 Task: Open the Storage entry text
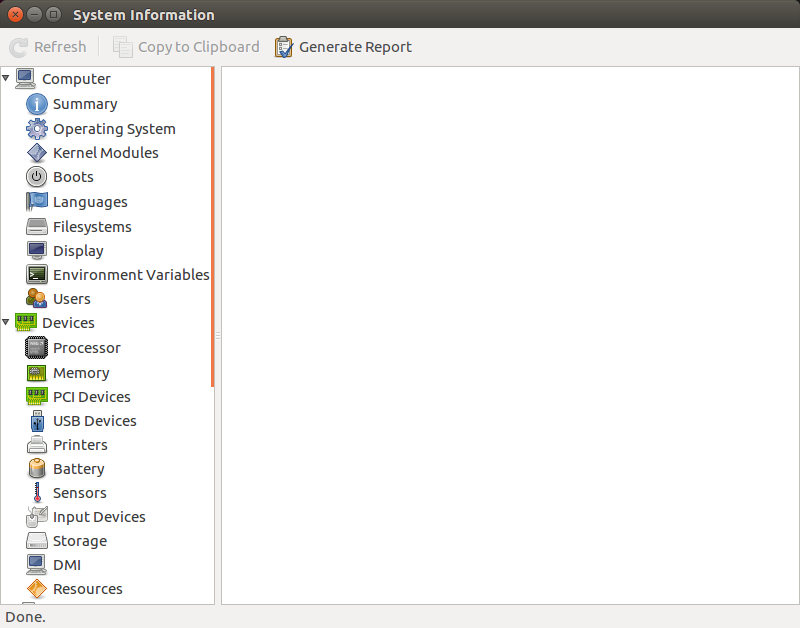[x=80, y=541]
